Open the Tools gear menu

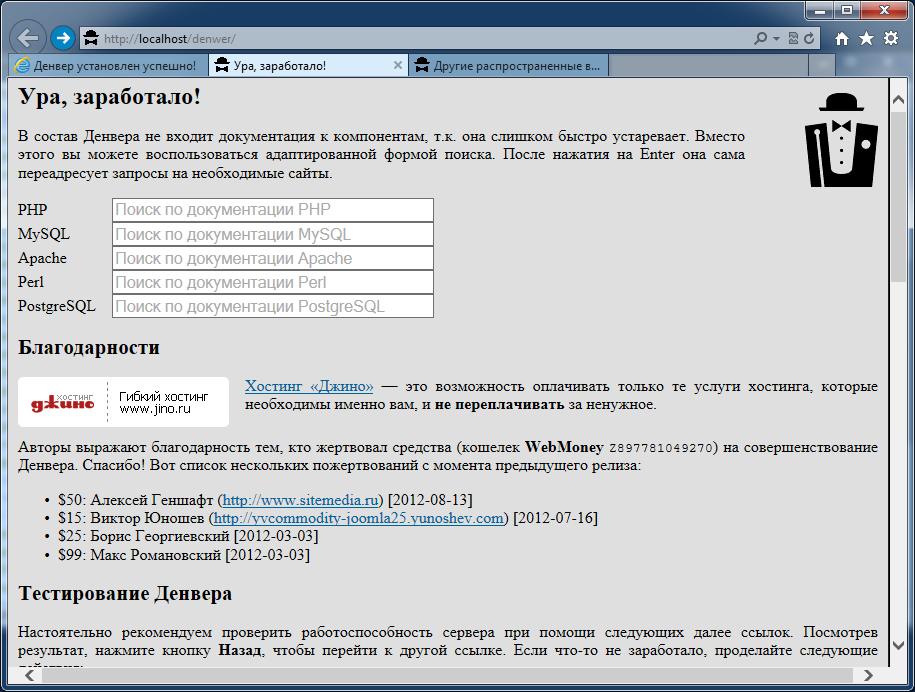pos(890,38)
